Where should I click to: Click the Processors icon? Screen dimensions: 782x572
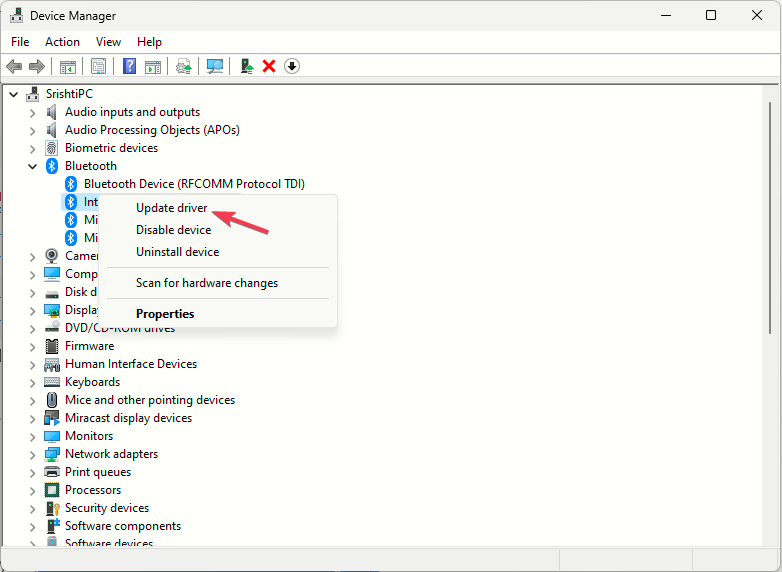pos(52,490)
